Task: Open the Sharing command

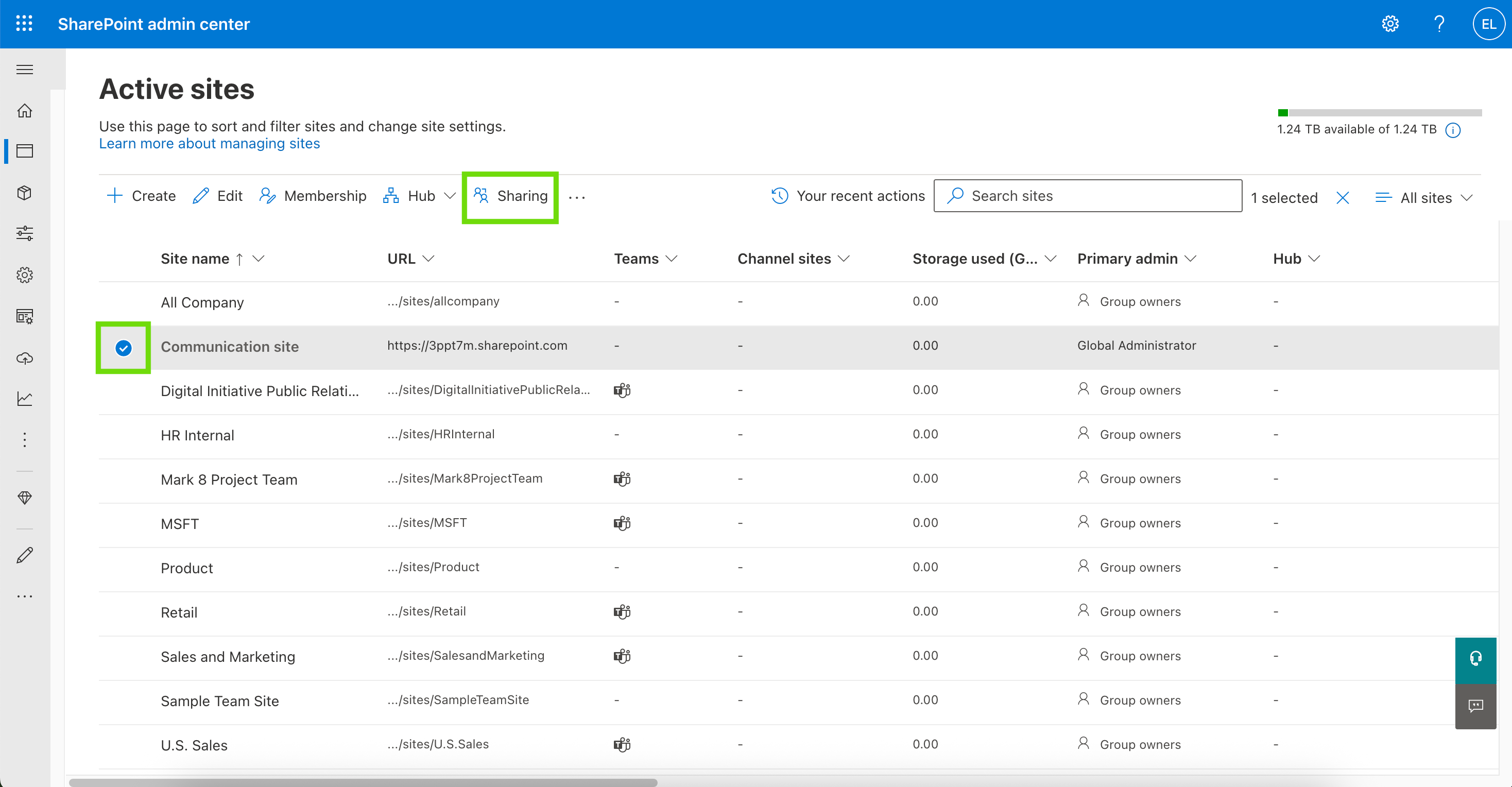Action: (510, 196)
